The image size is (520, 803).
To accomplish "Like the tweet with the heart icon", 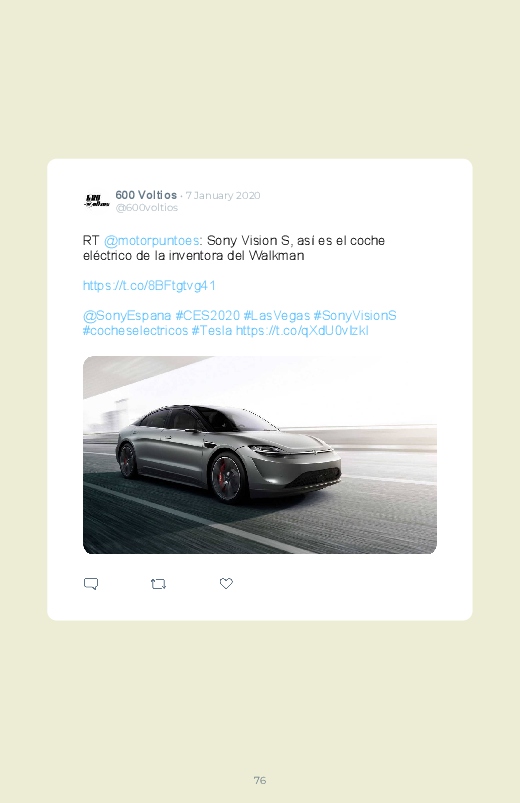I will click(x=226, y=583).
